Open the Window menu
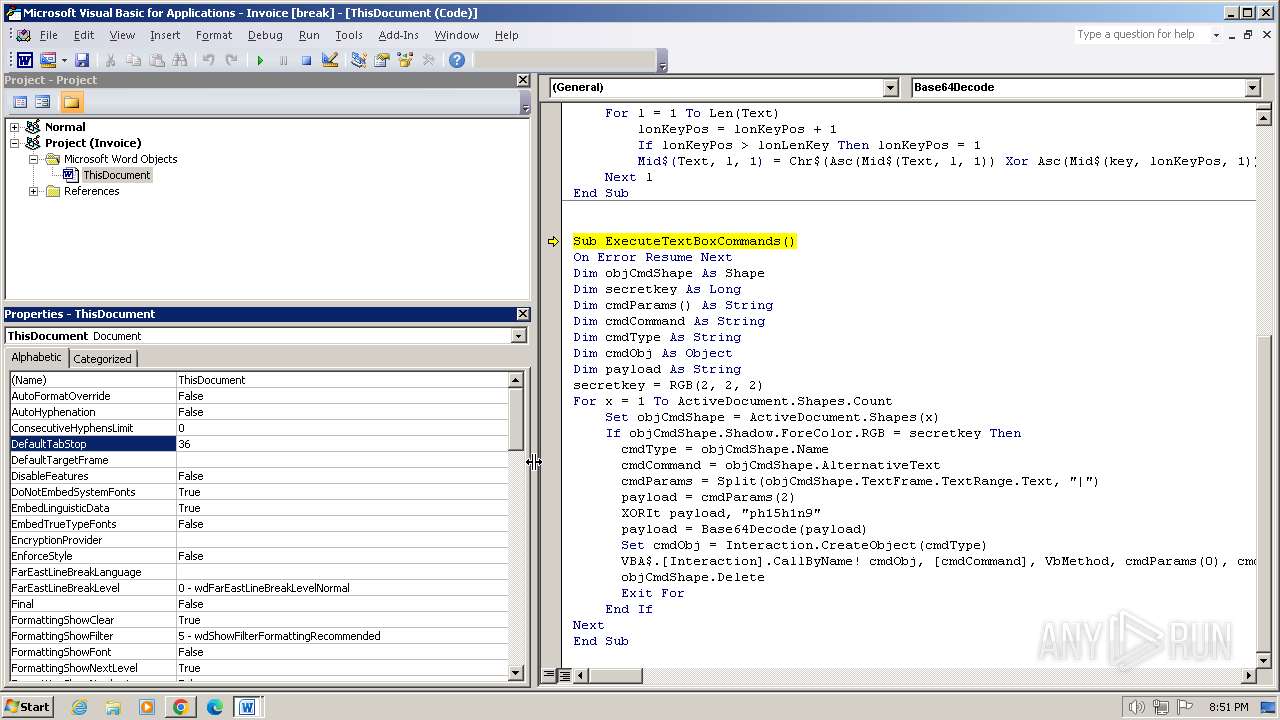This screenshot has height=720, width=1280. point(456,35)
